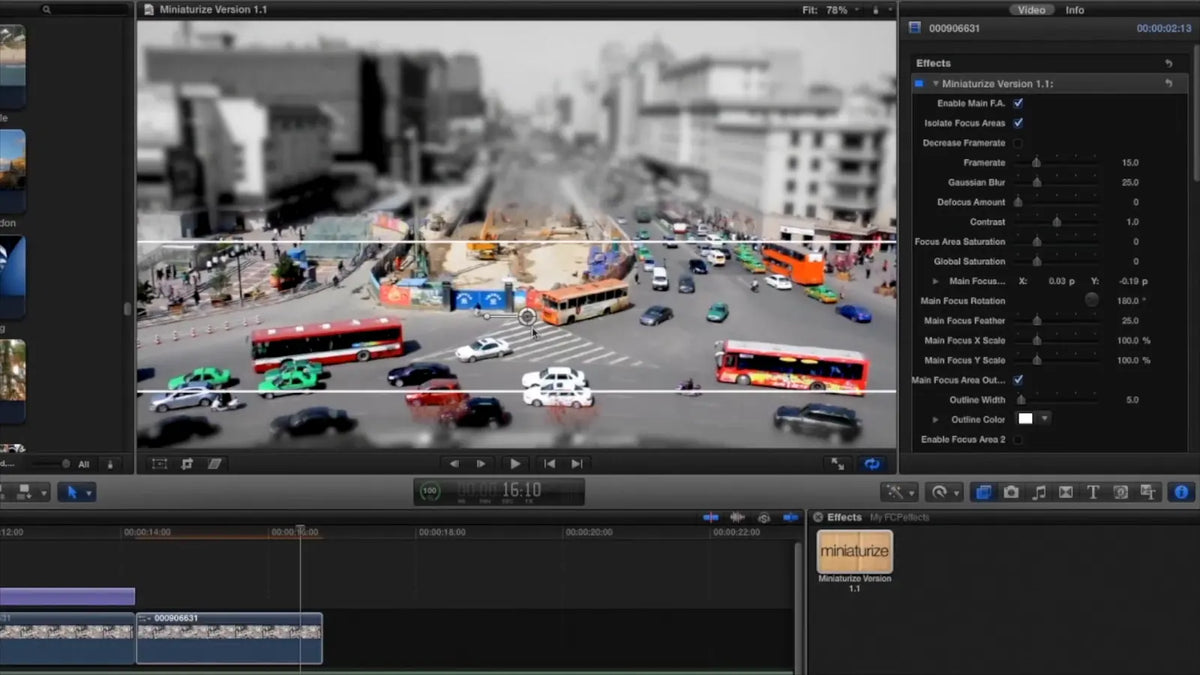Adjust the Contrast slider

pyautogui.click(x=1055, y=222)
